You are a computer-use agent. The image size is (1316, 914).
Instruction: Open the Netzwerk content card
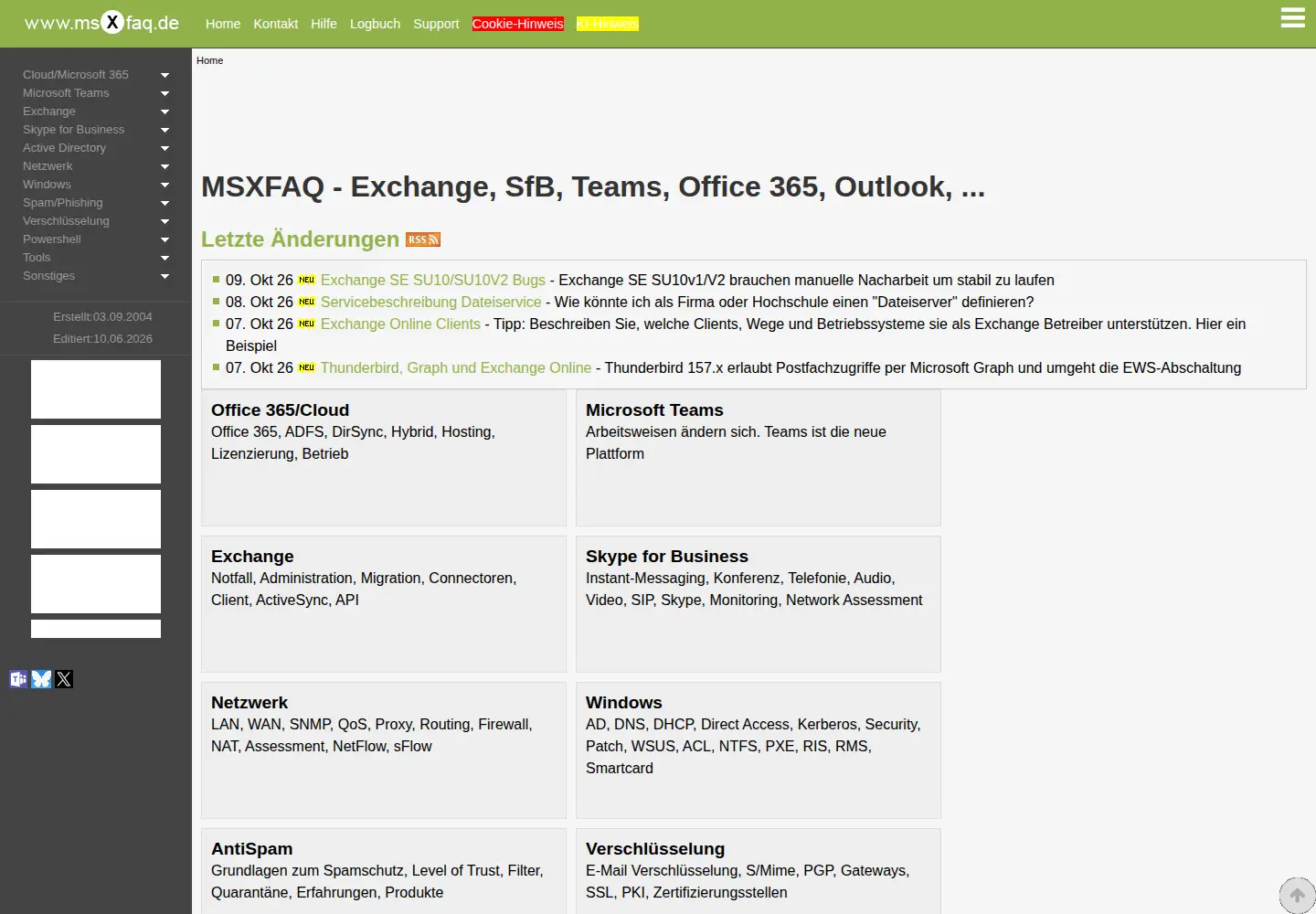point(384,750)
